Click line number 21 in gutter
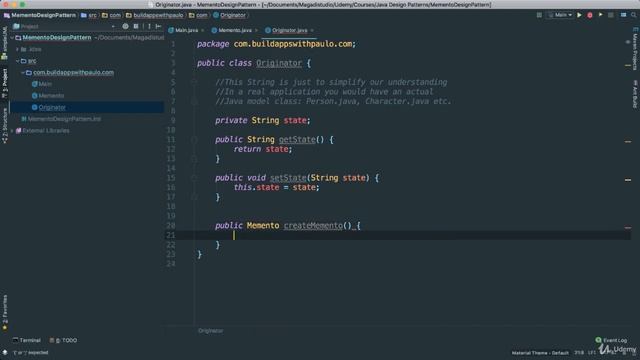The height and width of the screenshot is (360, 640). [x=171, y=235]
